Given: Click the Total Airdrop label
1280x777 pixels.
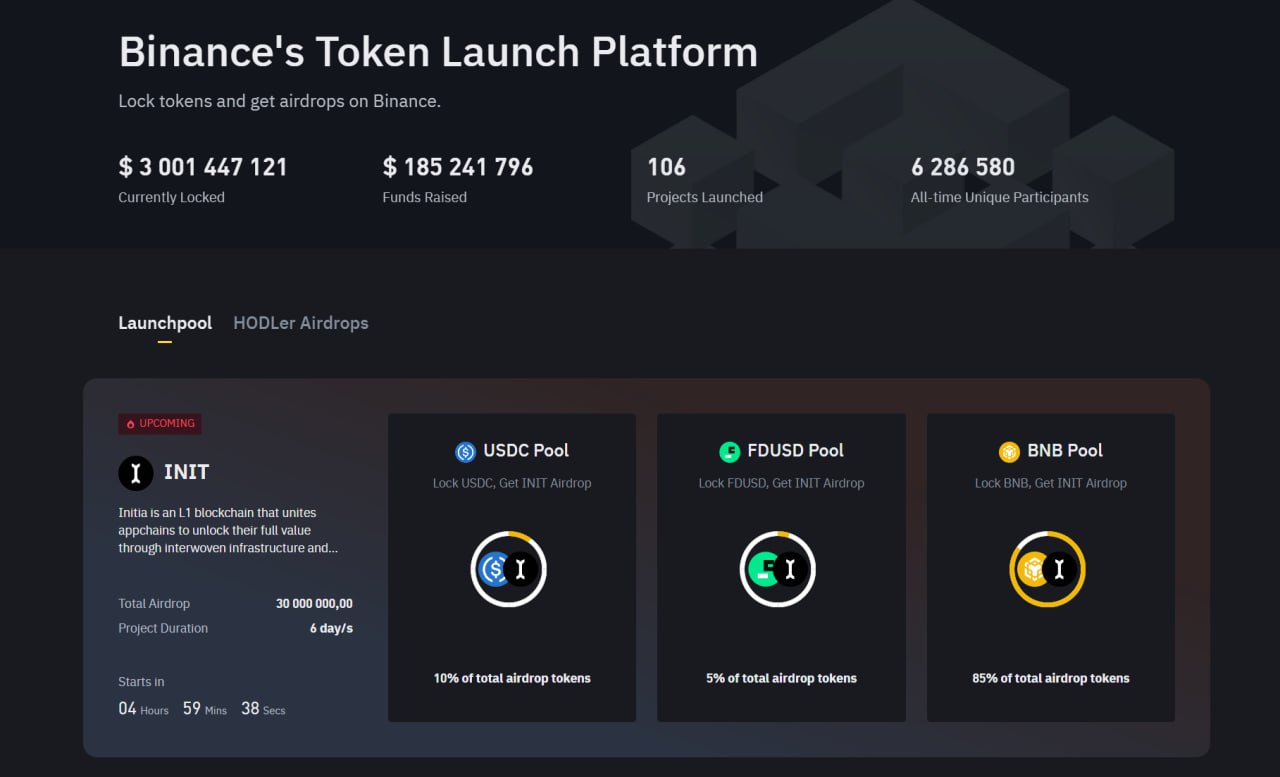Looking at the screenshot, I should pos(154,604).
